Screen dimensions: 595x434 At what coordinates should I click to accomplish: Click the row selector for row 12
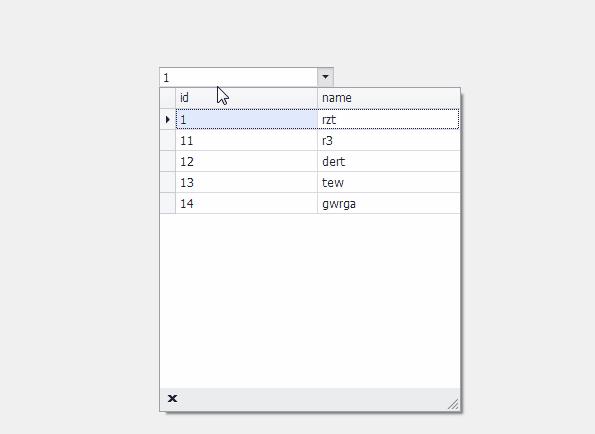pos(168,161)
